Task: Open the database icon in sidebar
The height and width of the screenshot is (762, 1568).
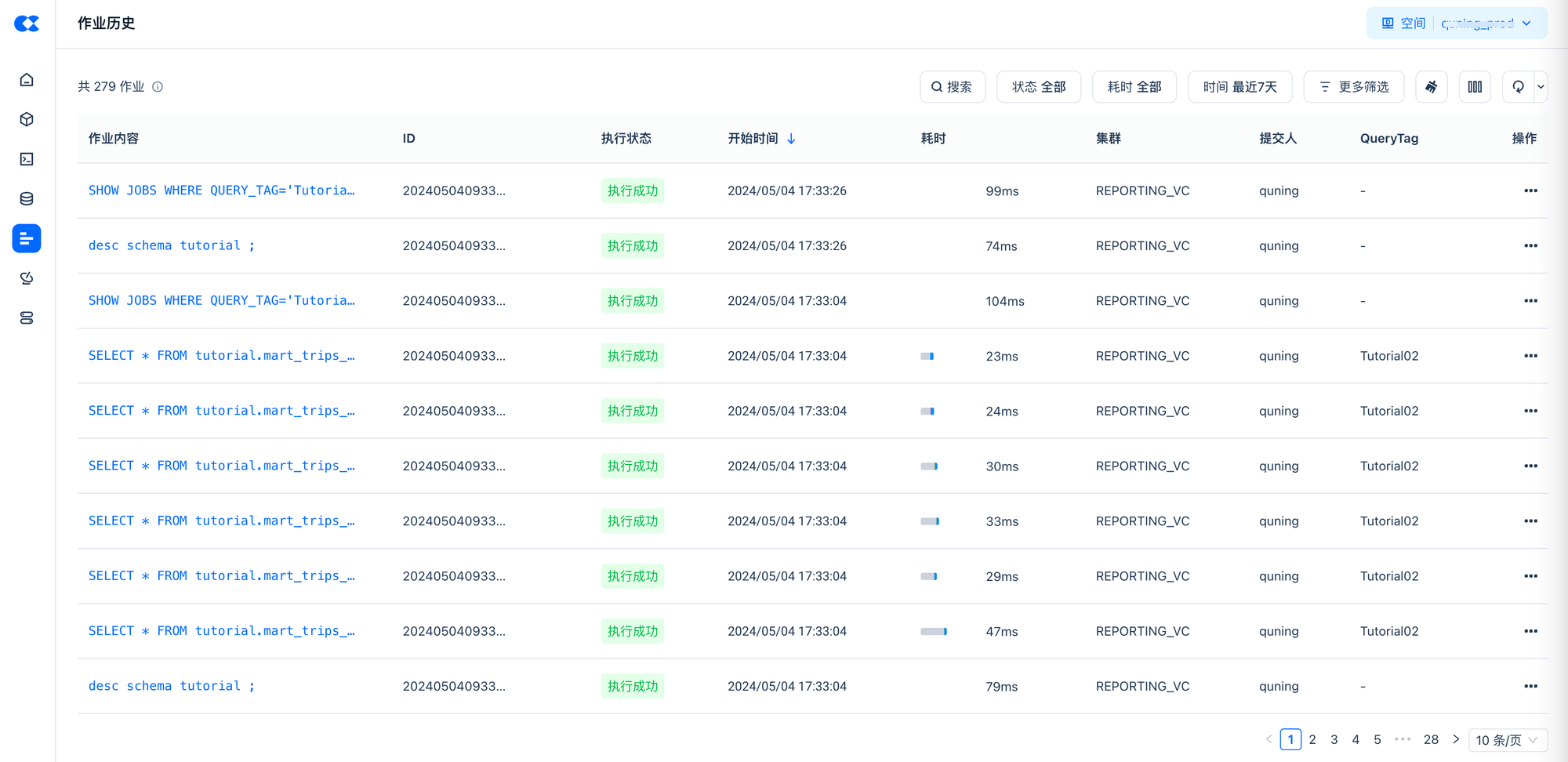Action: click(27, 199)
